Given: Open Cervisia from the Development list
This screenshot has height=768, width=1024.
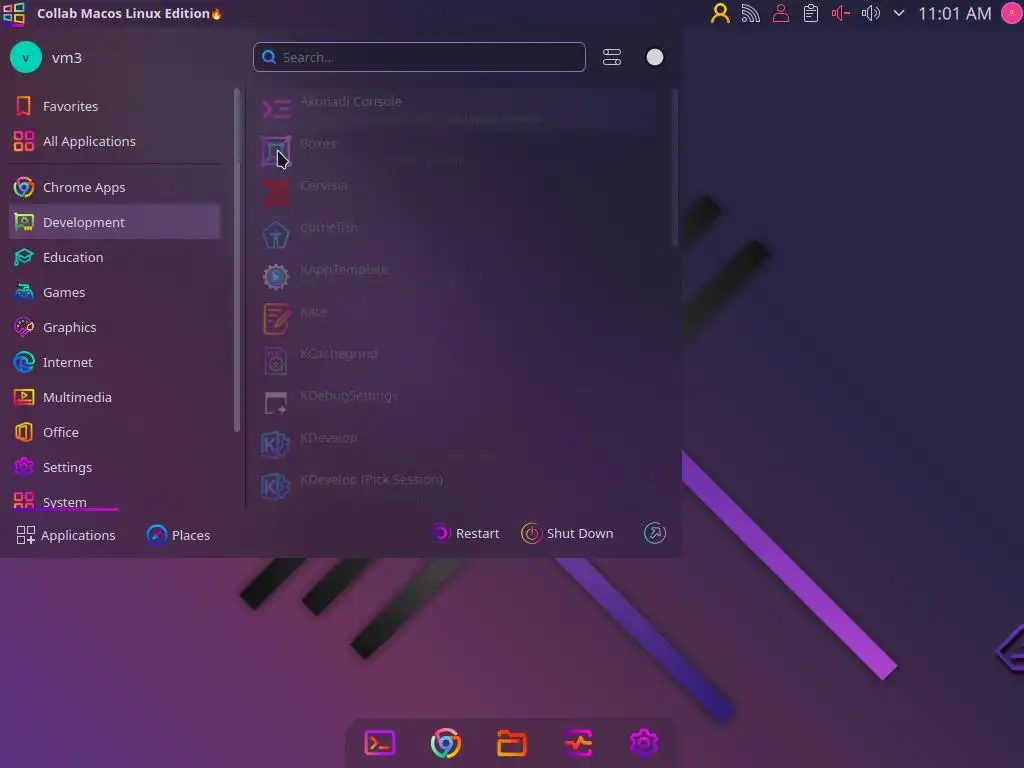Looking at the screenshot, I should click(x=458, y=193).
